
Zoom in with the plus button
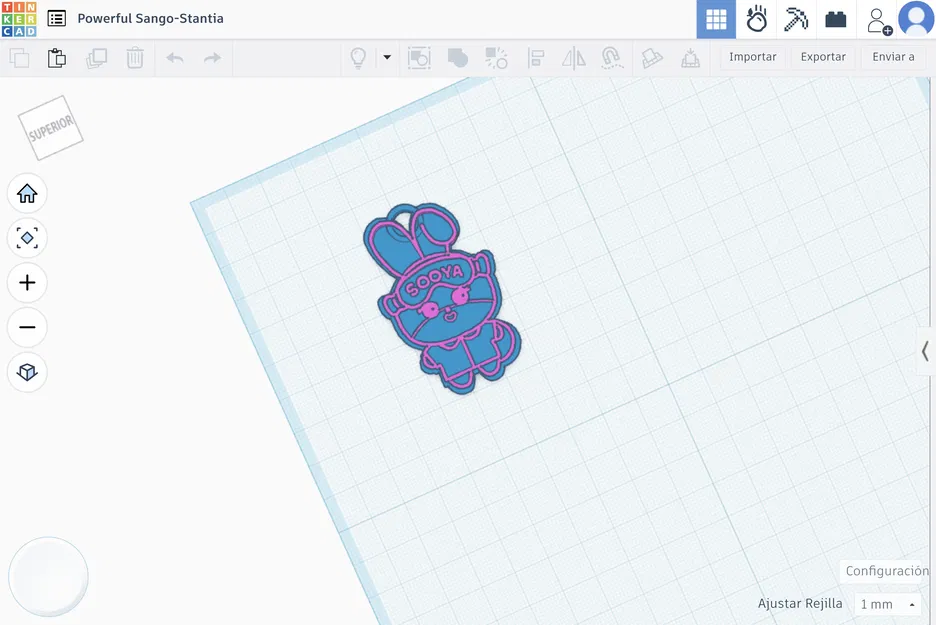[x=27, y=282]
